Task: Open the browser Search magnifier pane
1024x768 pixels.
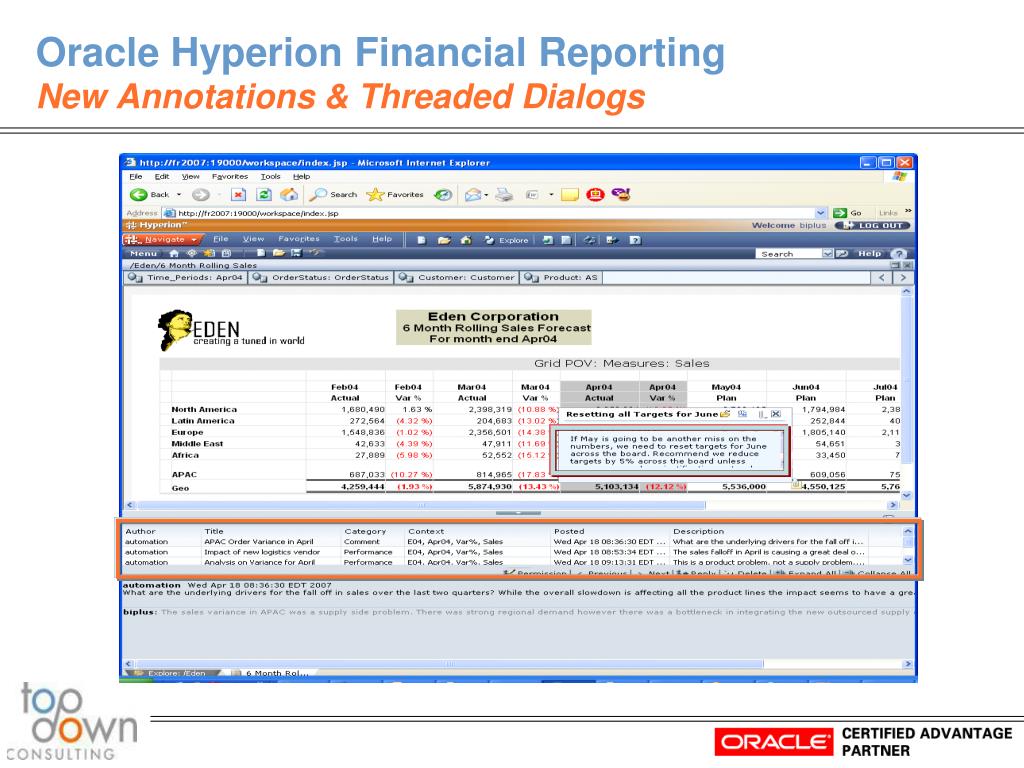Action: point(334,195)
